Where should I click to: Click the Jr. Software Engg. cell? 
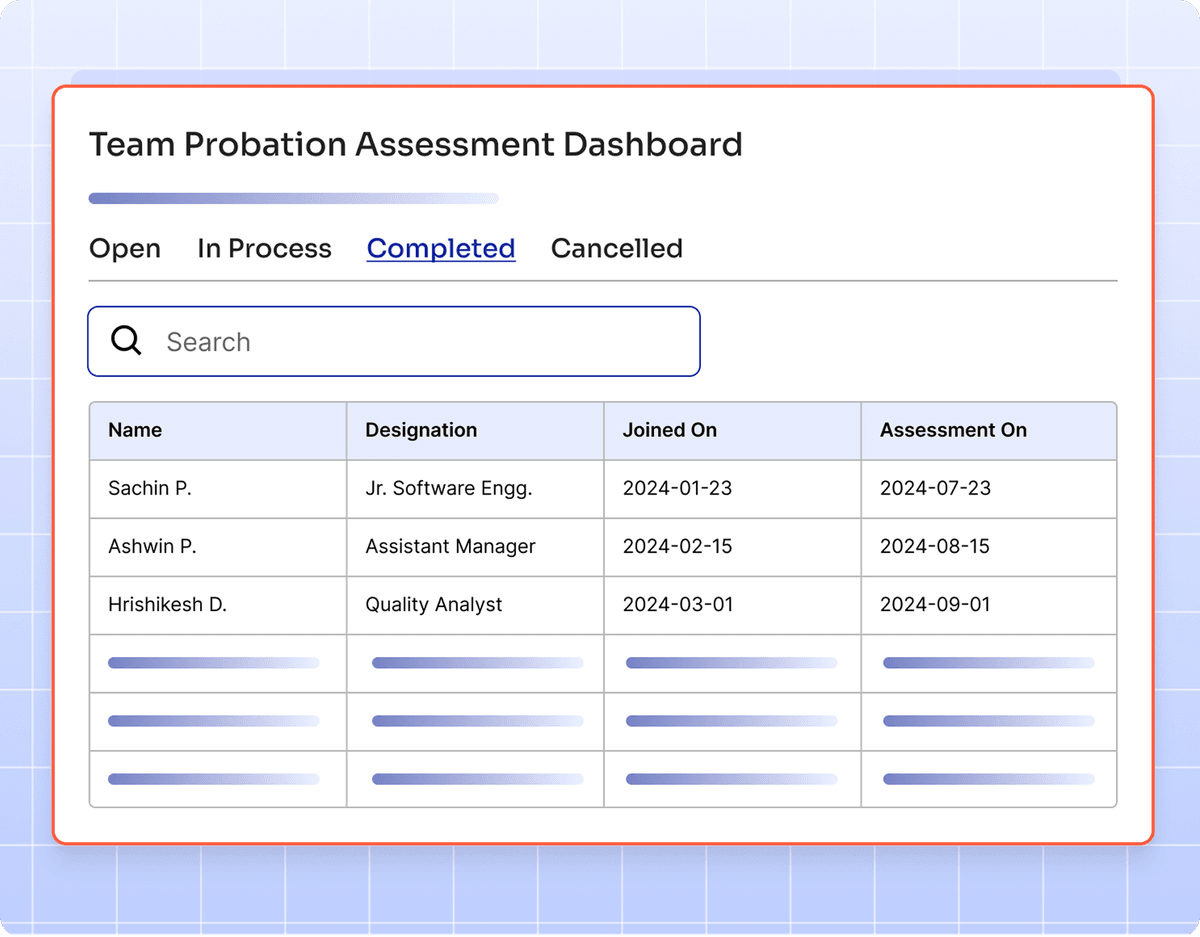point(475,489)
